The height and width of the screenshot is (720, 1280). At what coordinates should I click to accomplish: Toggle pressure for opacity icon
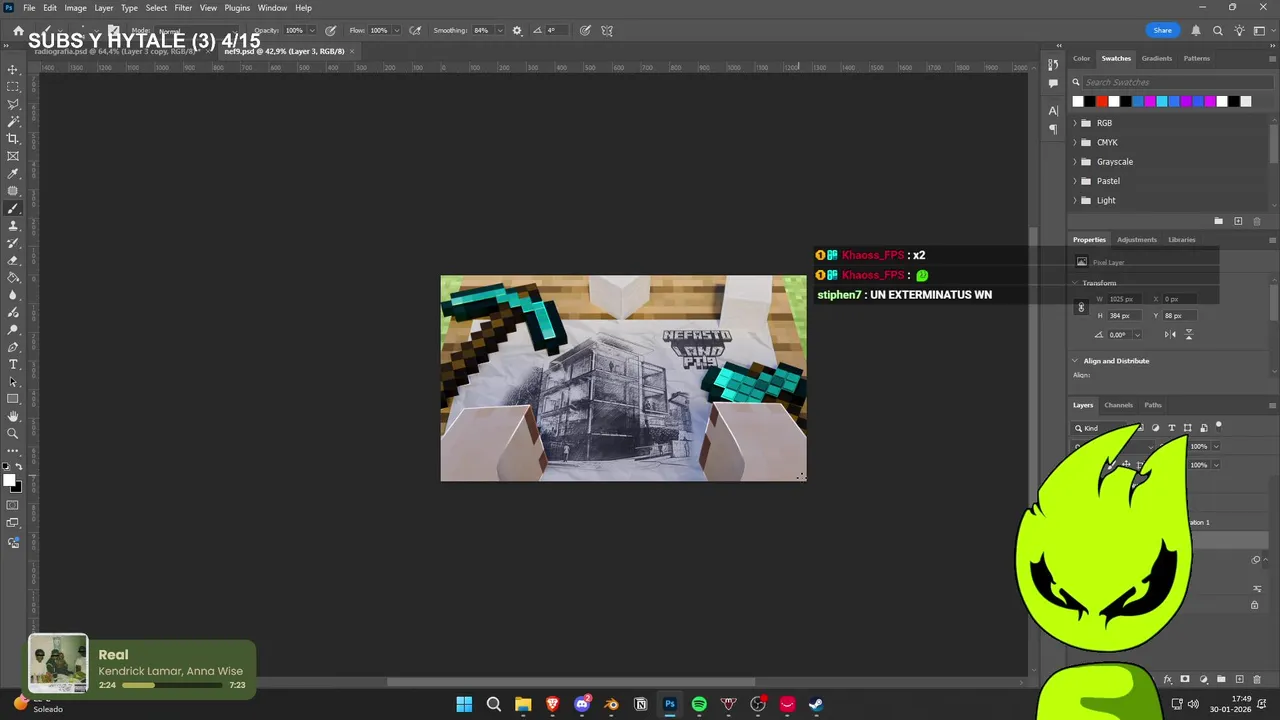330,31
